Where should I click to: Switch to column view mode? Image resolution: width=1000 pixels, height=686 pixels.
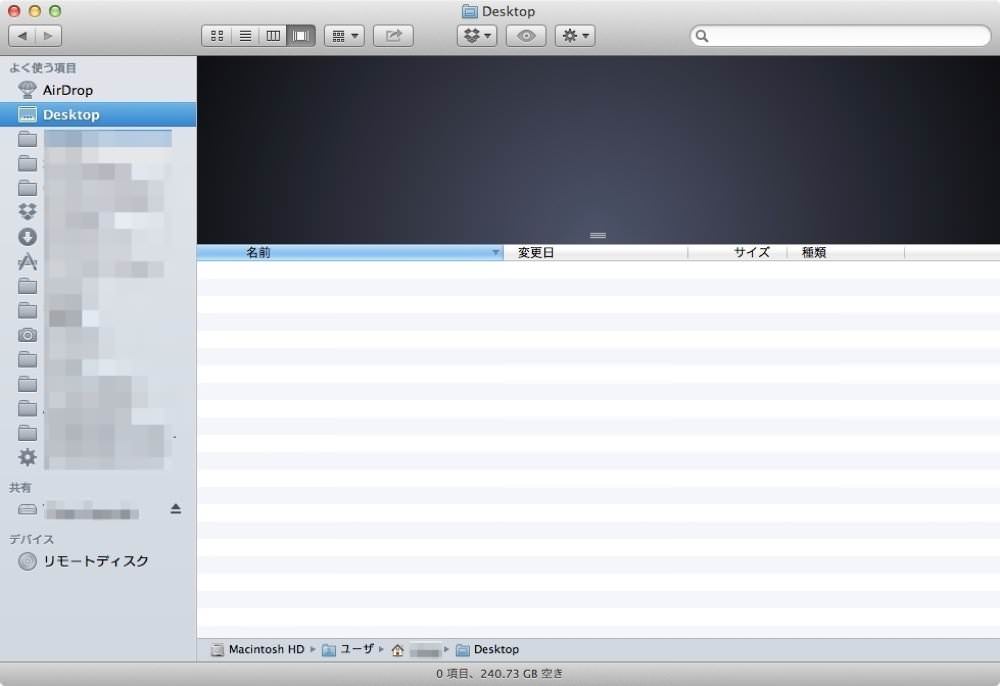(273, 36)
